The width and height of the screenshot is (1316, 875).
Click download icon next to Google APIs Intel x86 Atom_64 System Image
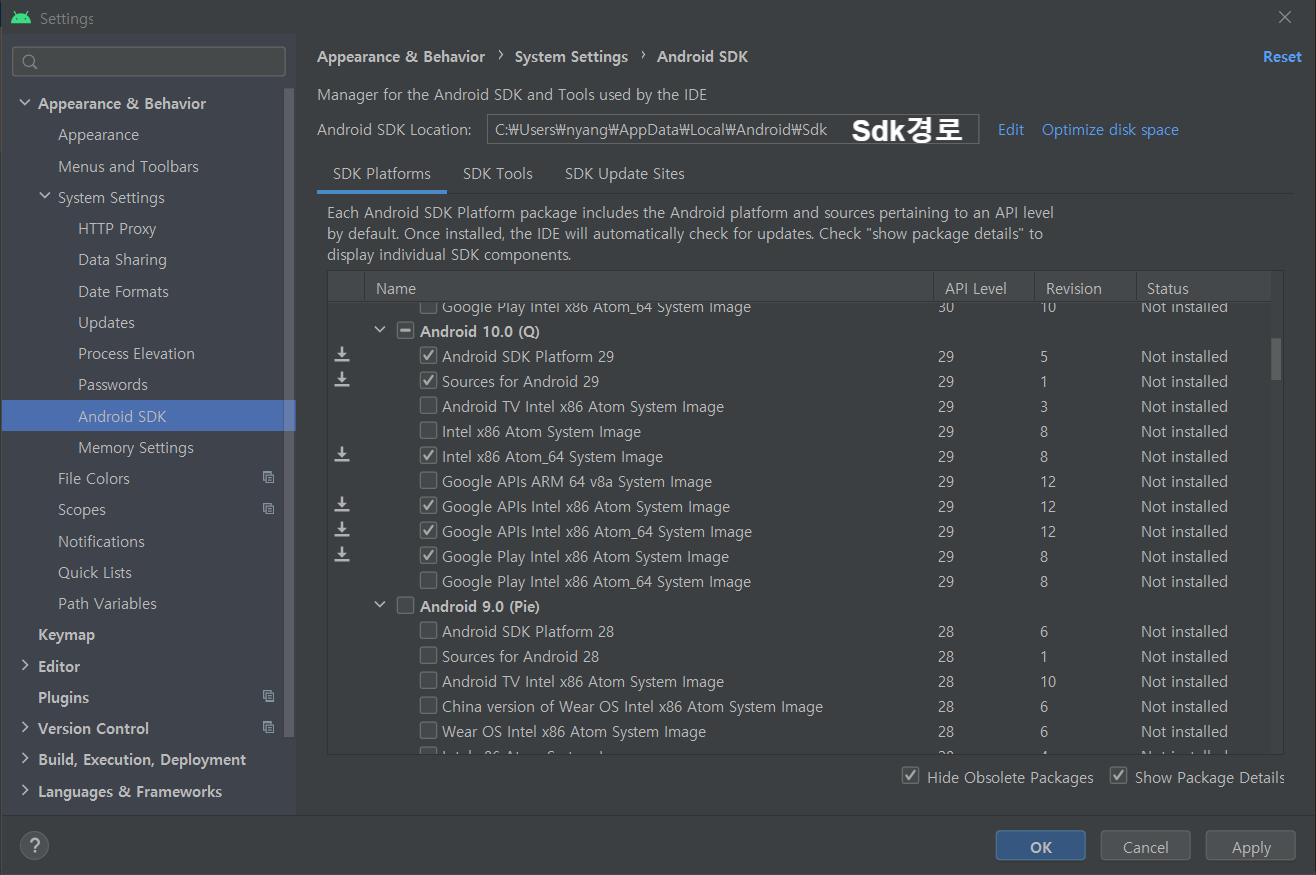[x=342, y=529]
